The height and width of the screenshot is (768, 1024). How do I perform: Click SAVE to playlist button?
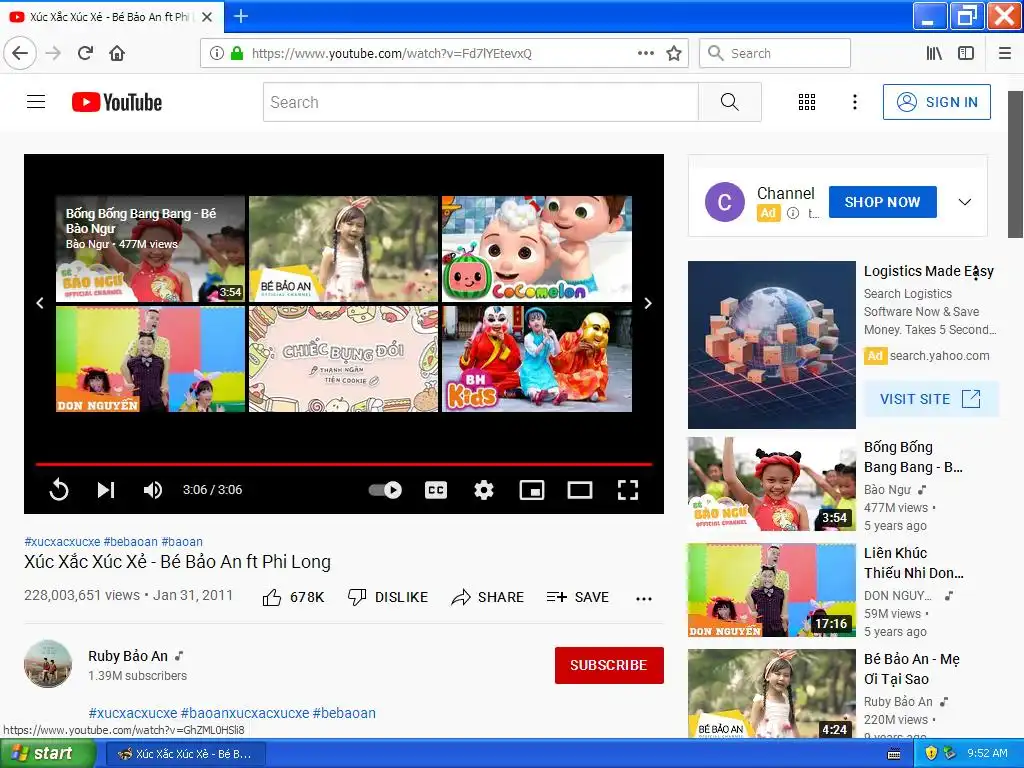[x=578, y=597]
